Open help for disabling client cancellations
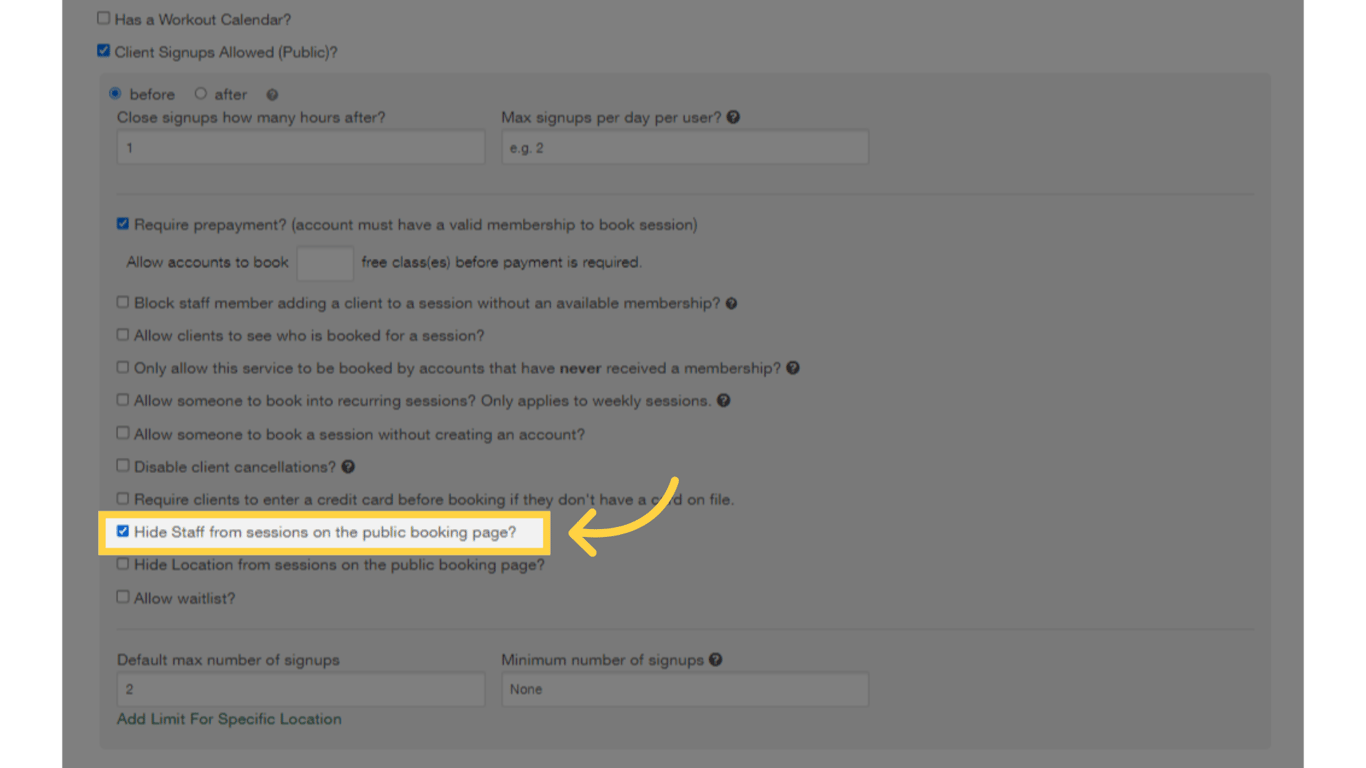 [x=347, y=465]
